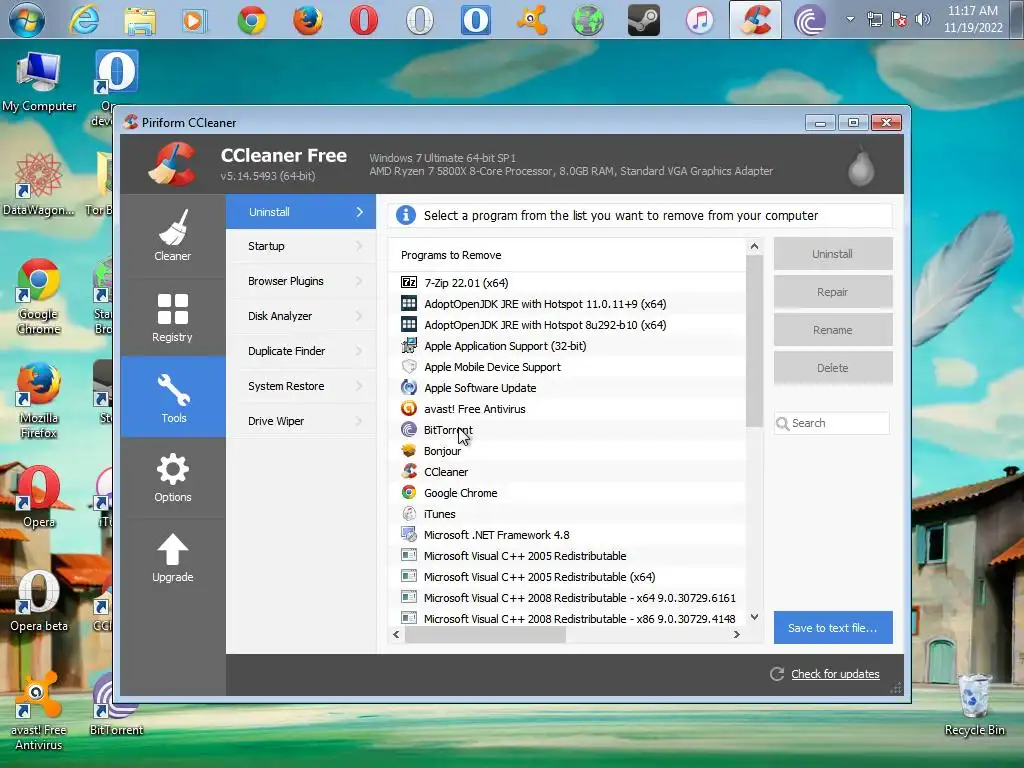Click the CCleaner icon in programs list
The image size is (1024, 768).
point(409,471)
